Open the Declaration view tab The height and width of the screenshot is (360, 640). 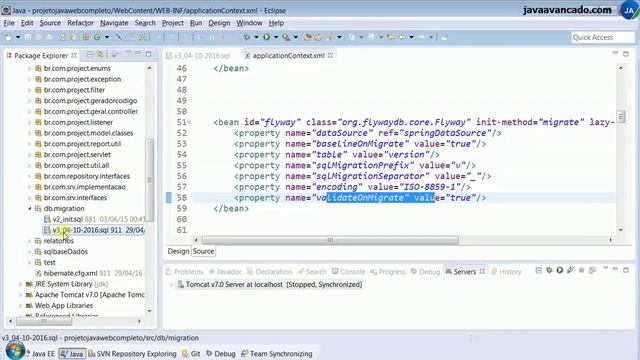click(x=269, y=271)
